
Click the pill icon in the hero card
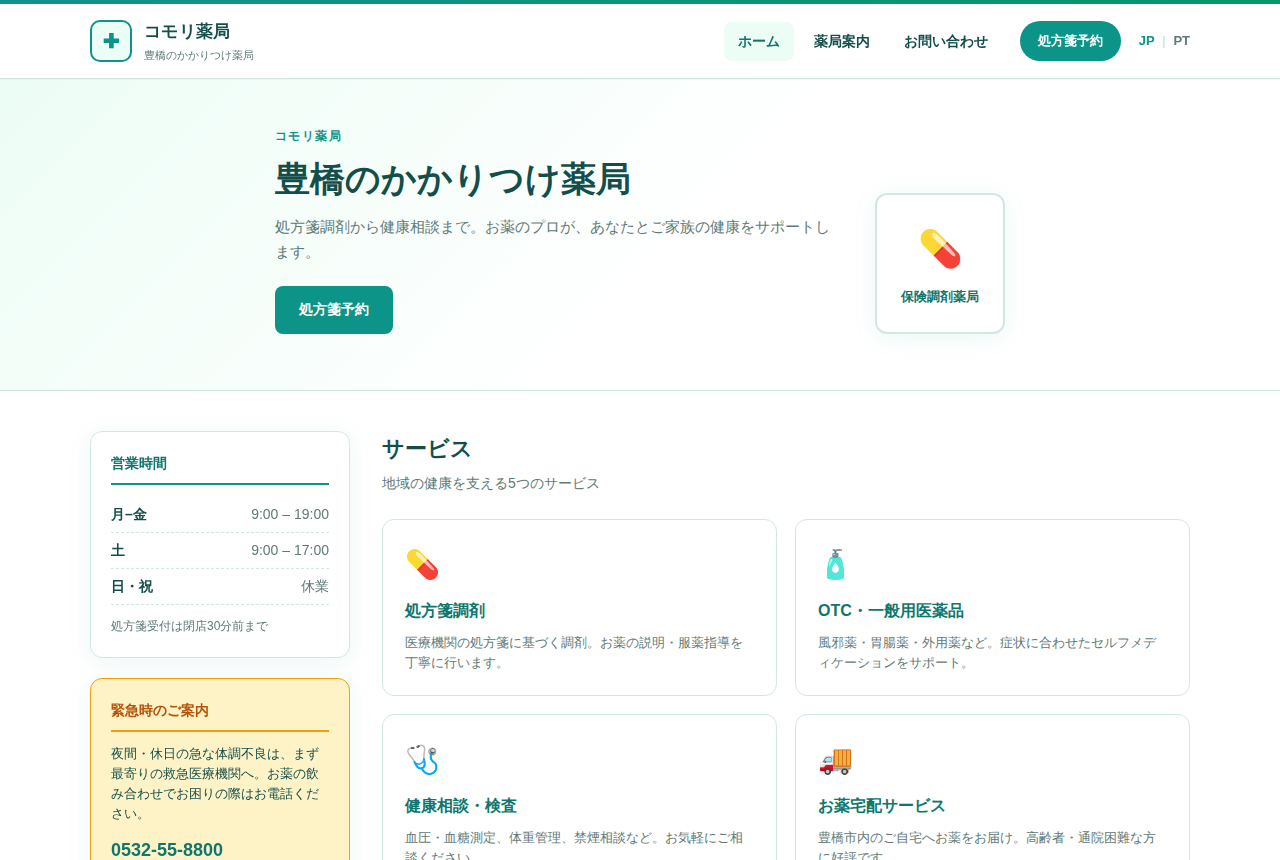pos(940,249)
